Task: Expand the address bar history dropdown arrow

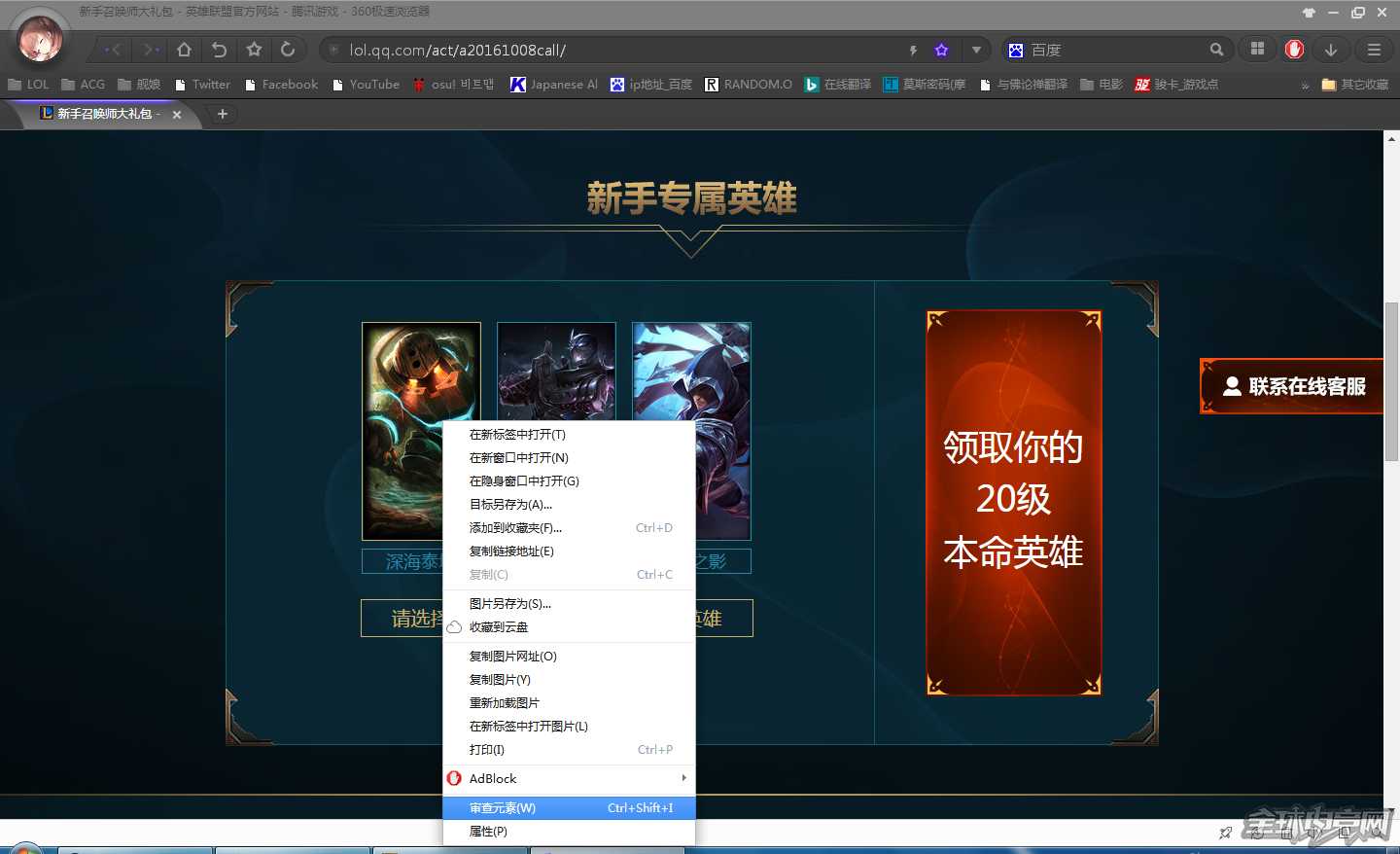Action: click(976, 50)
